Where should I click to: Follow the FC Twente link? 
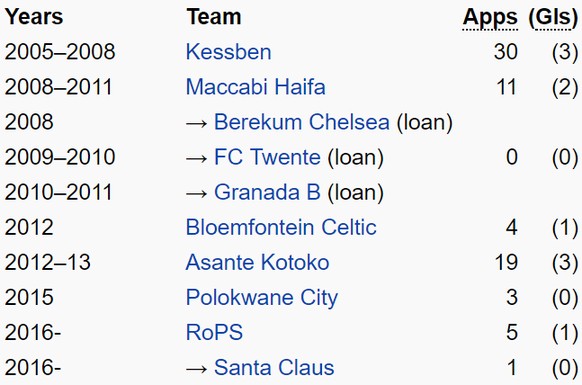[267, 157]
